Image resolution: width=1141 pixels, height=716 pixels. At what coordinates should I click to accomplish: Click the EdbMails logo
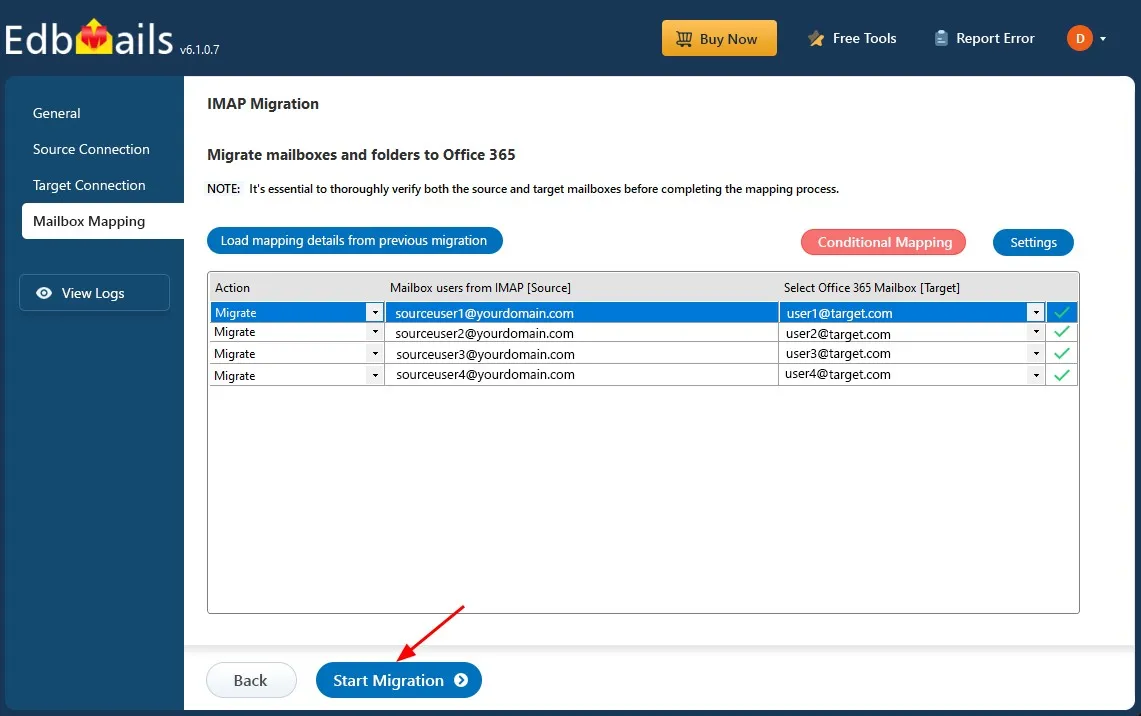point(89,38)
